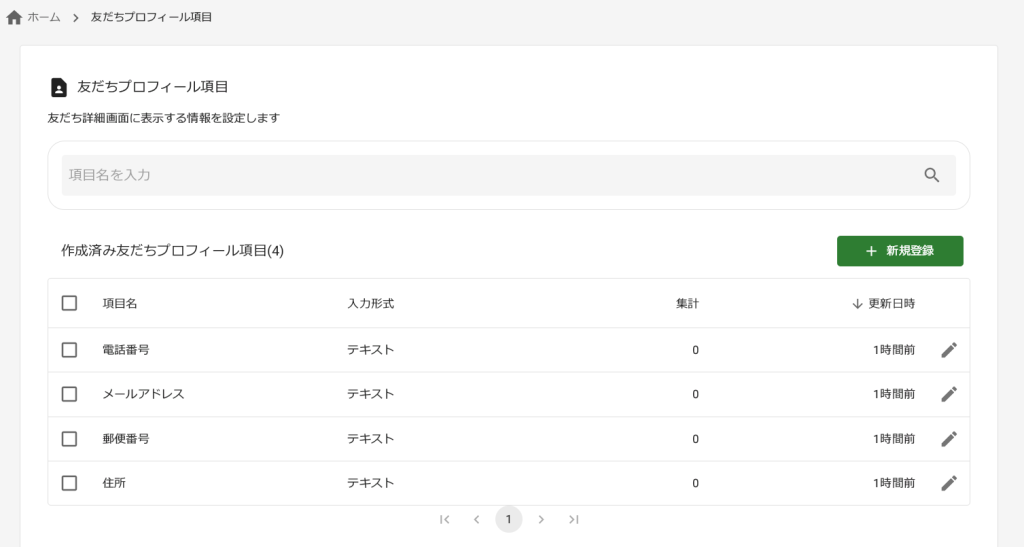Click the home icon in breadcrumb
This screenshot has width=1024, height=547.
click(14, 18)
